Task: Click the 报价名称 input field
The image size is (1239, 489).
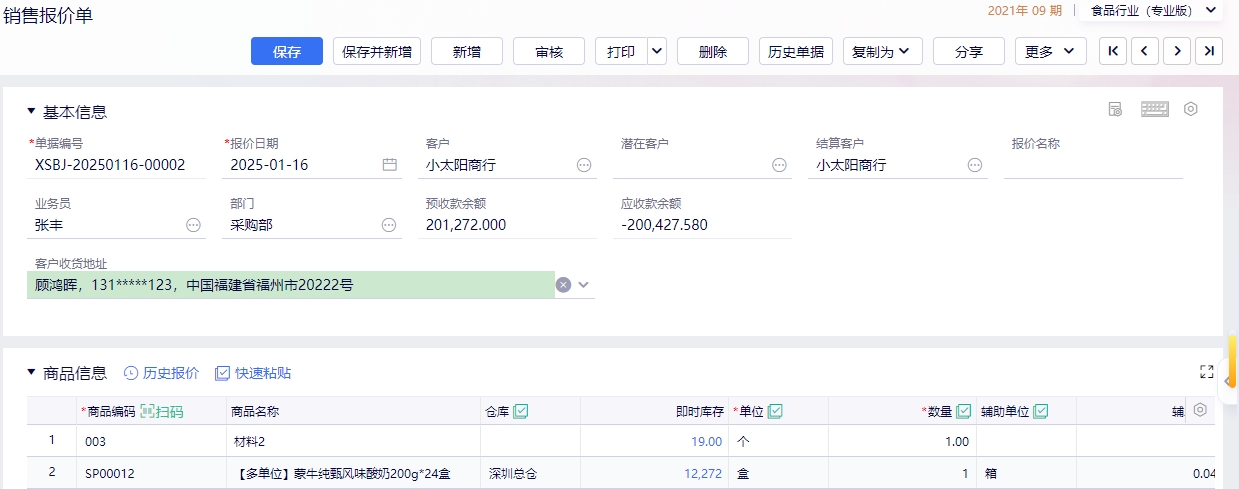Action: click(1093, 165)
